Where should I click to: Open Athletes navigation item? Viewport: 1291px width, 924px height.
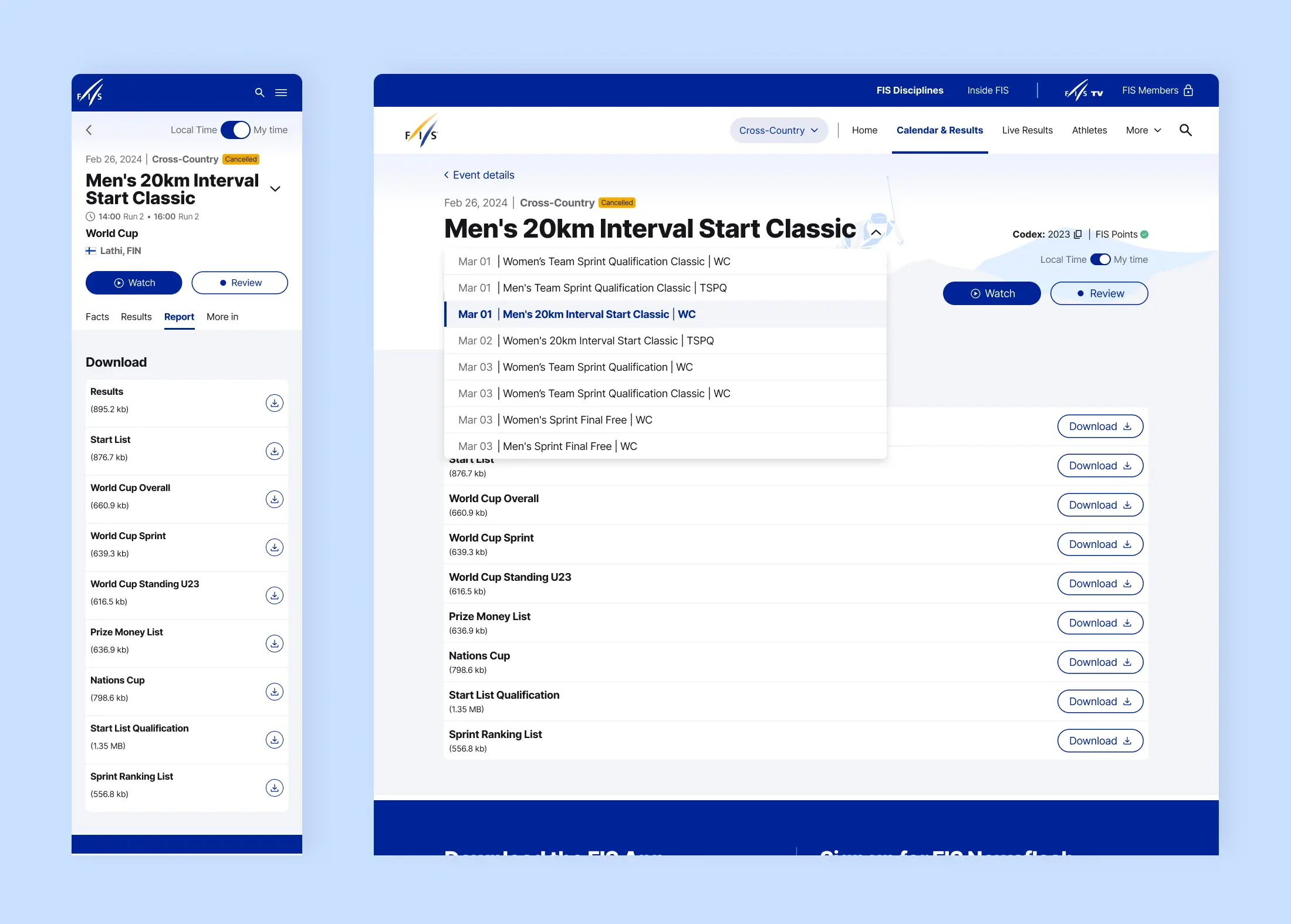point(1089,130)
